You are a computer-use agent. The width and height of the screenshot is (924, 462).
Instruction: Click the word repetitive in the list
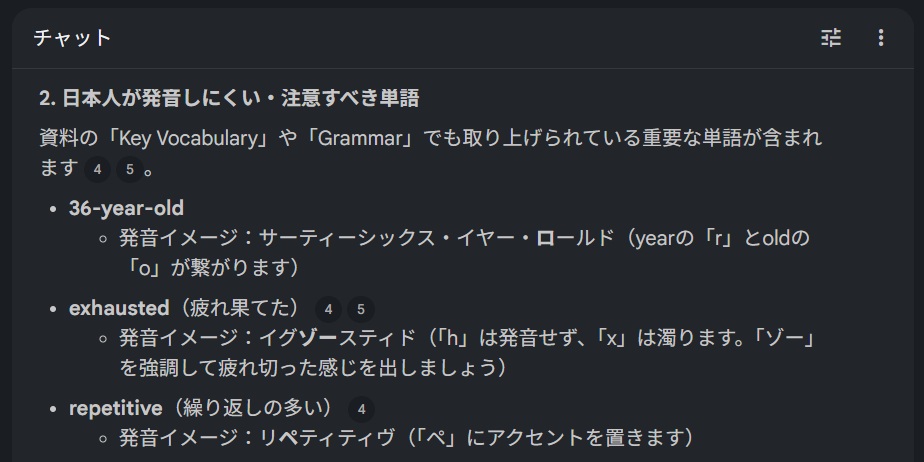click(x=115, y=408)
